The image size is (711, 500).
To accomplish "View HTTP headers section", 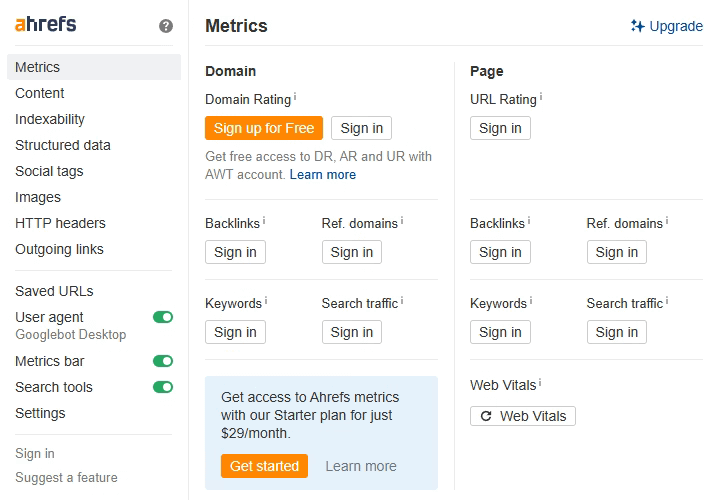I will point(60,223).
